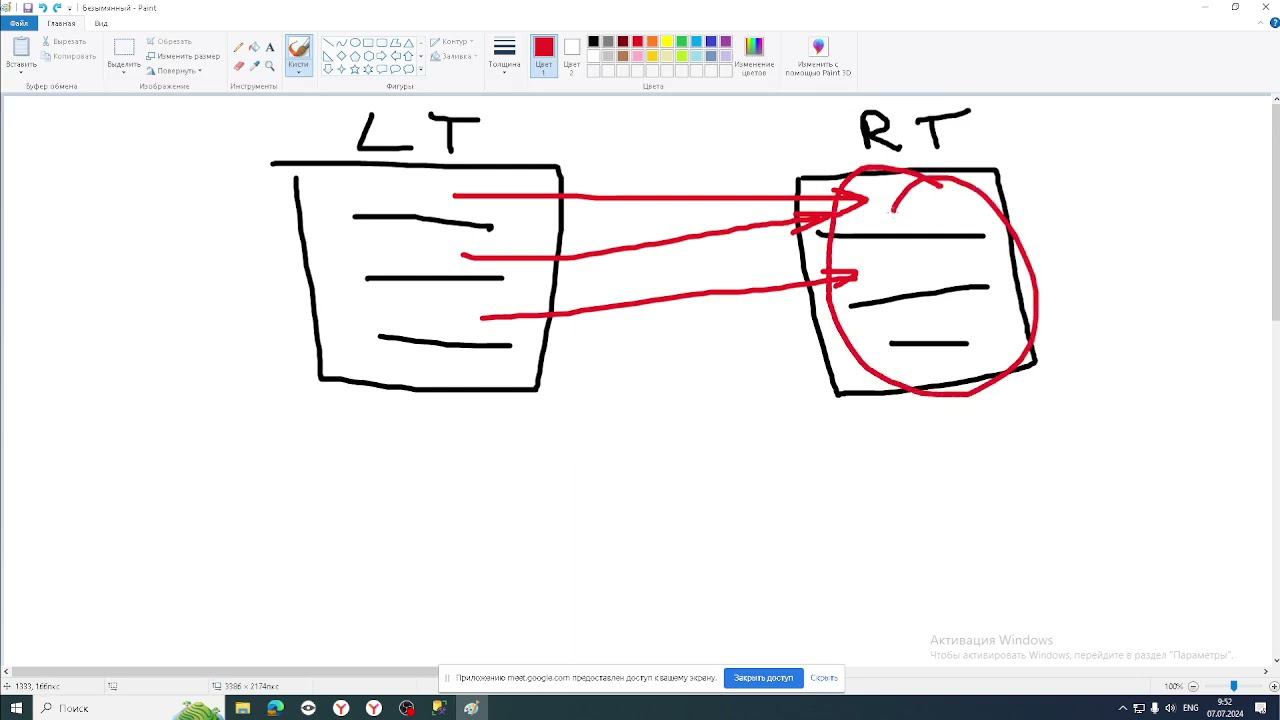This screenshot has height=720, width=1280.
Task: Open Resize (Изменить размер) dialog
Action: point(183,56)
